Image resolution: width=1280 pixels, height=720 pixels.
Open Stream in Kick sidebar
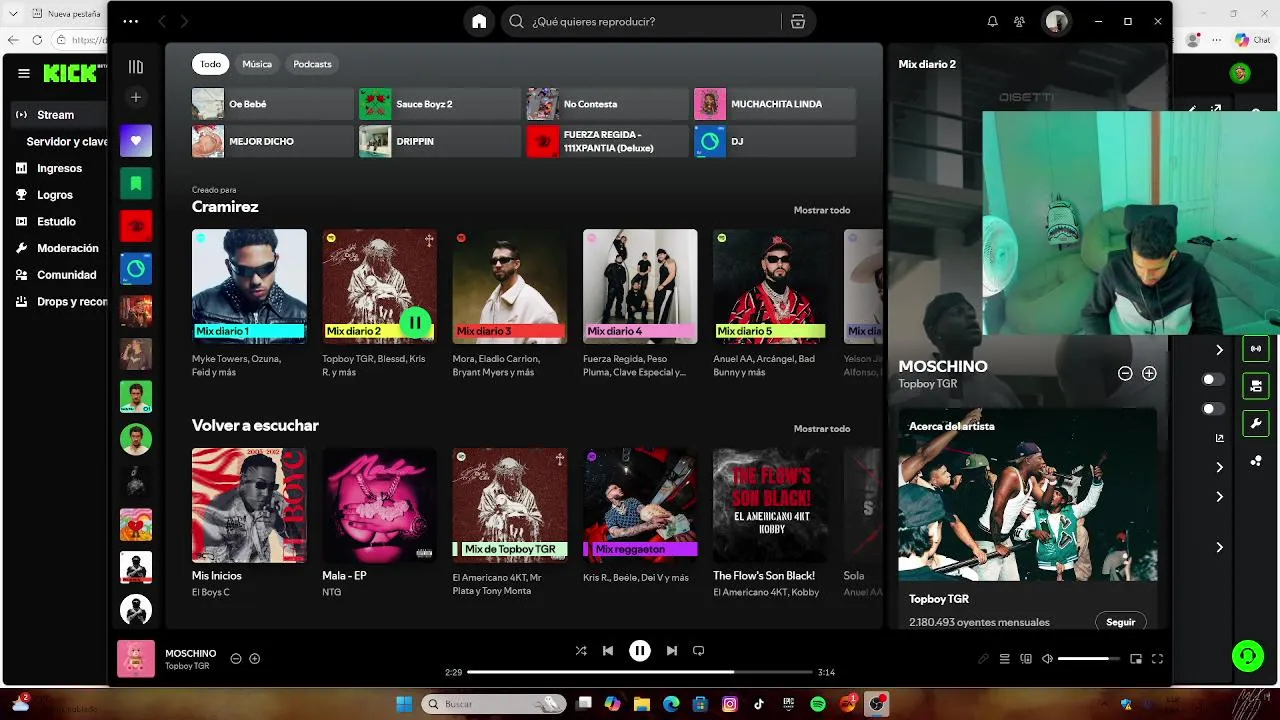pyautogui.click(x=59, y=115)
